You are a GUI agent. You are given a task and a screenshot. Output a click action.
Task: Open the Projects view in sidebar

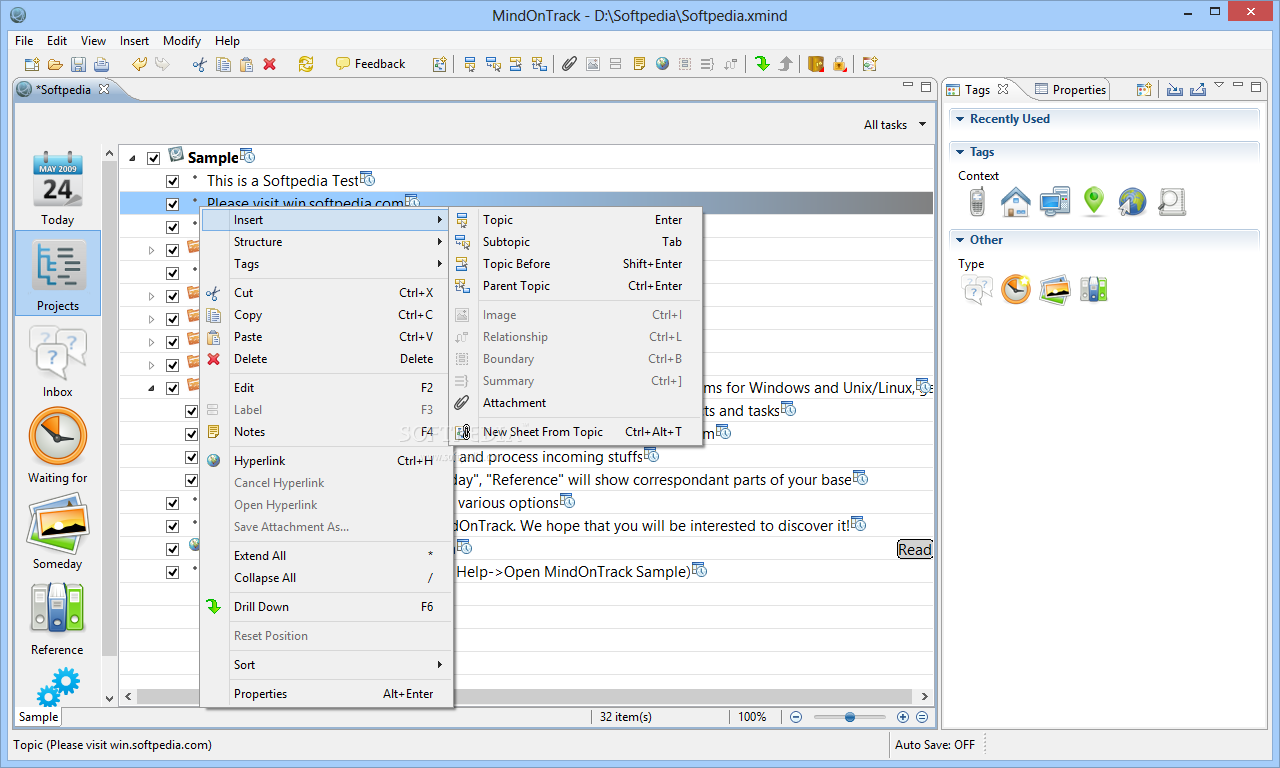click(x=57, y=274)
